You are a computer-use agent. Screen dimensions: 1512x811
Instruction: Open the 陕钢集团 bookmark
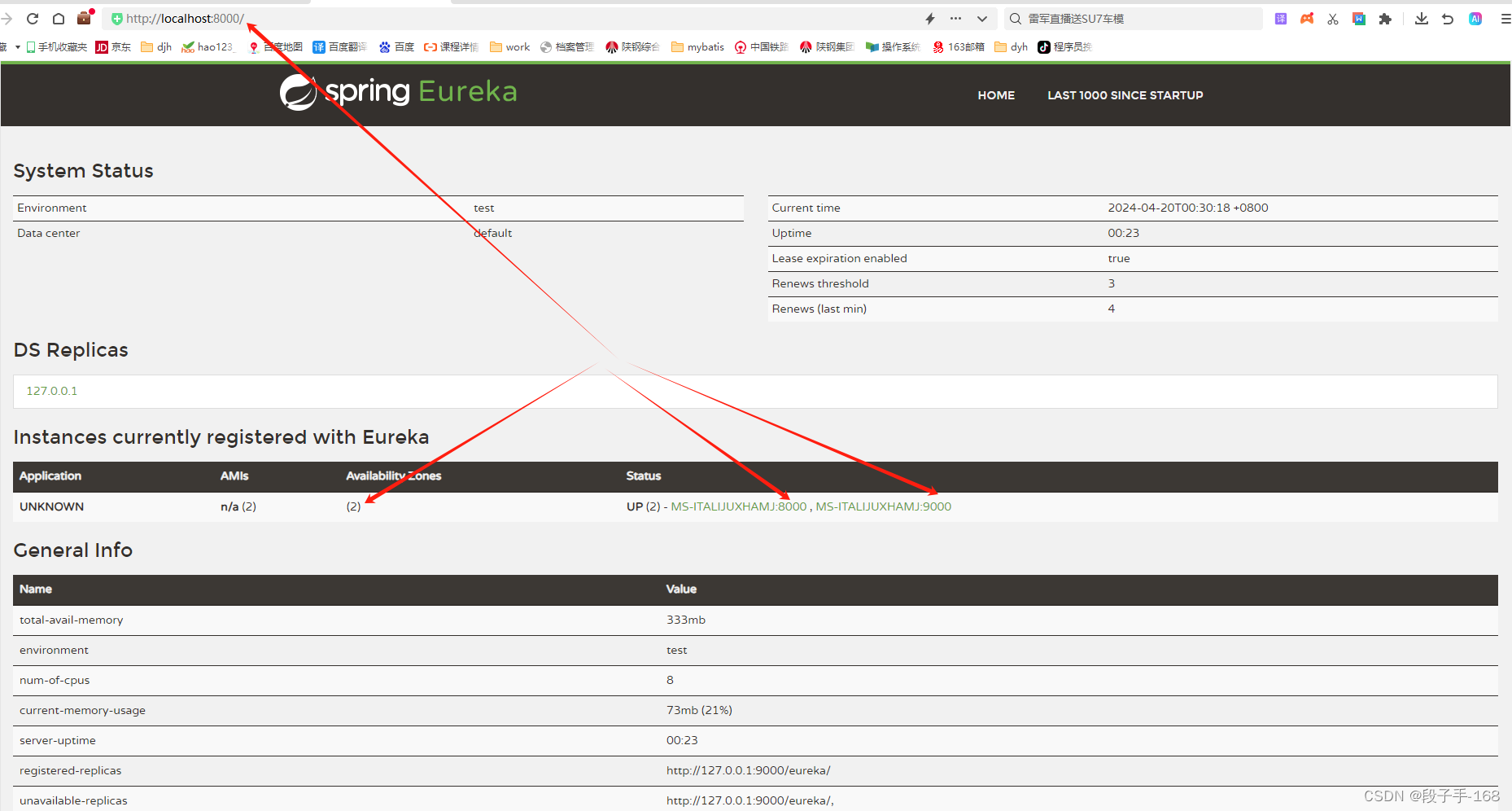pyautogui.click(x=828, y=47)
